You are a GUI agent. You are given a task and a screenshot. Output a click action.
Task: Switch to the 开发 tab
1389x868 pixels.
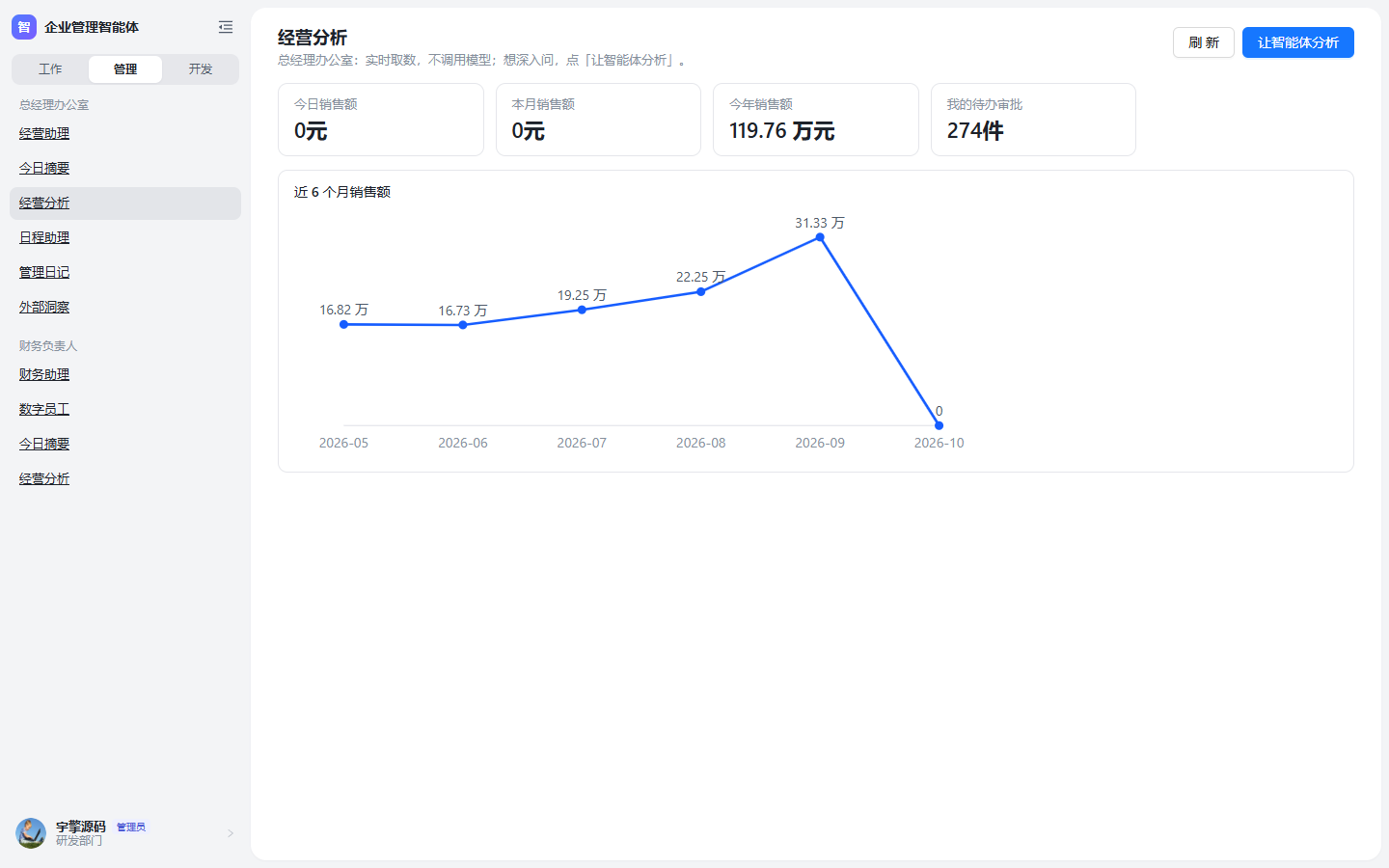(x=201, y=69)
